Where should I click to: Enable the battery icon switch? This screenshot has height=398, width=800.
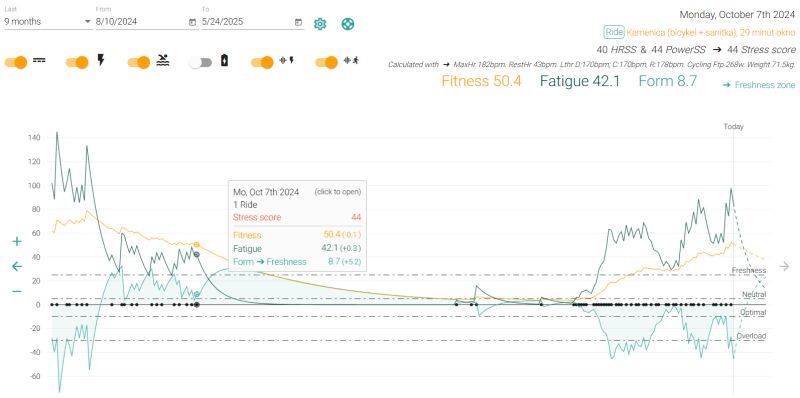tap(200, 62)
